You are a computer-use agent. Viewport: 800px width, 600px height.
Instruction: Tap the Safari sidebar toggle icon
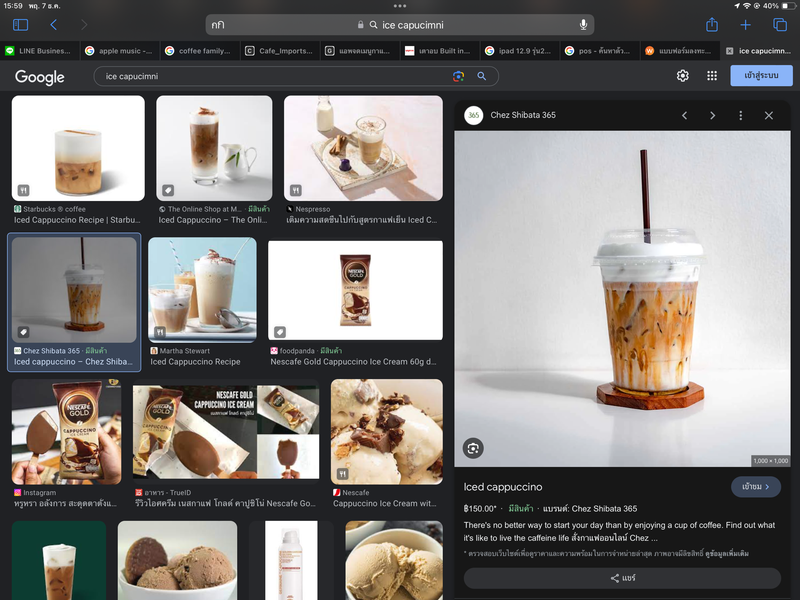[x=20, y=24]
